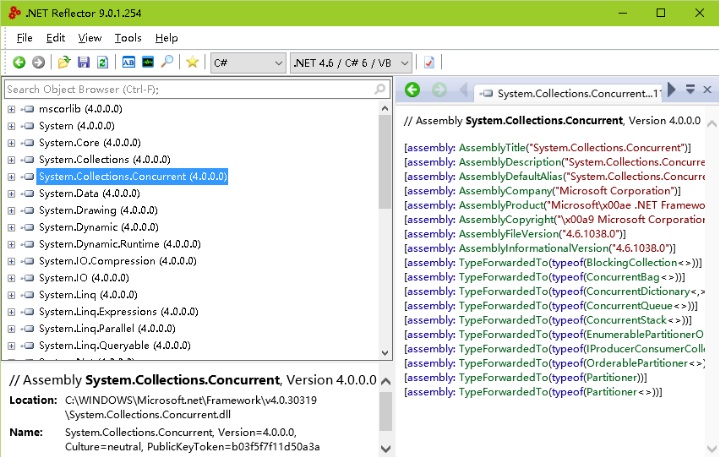Click the Search Object Browser input field

pyautogui.click(x=190, y=89)
